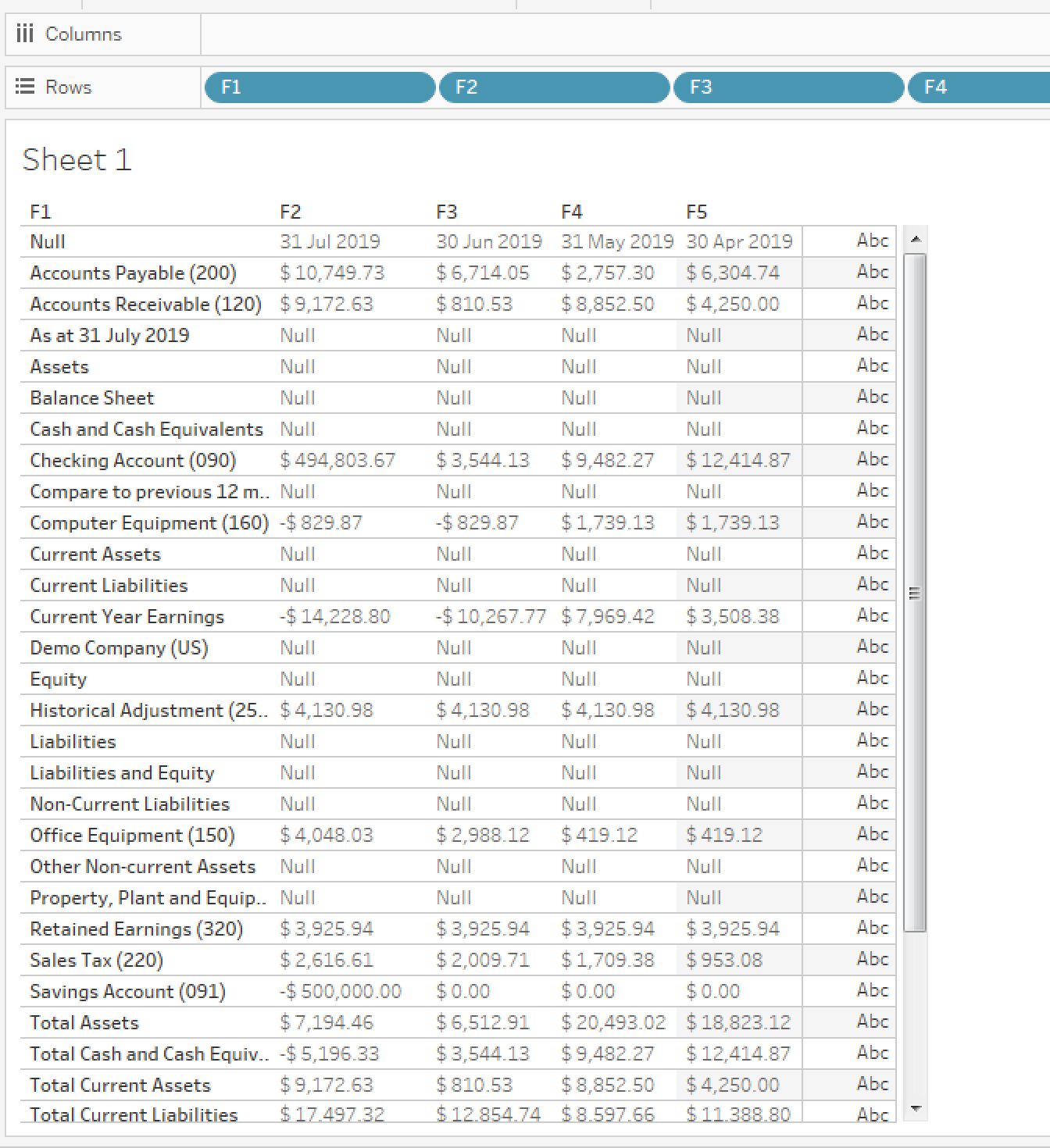Select the F5 column header
Image resolution: width=1050 pixels, height=1148 pixels.
coord(696,212)
